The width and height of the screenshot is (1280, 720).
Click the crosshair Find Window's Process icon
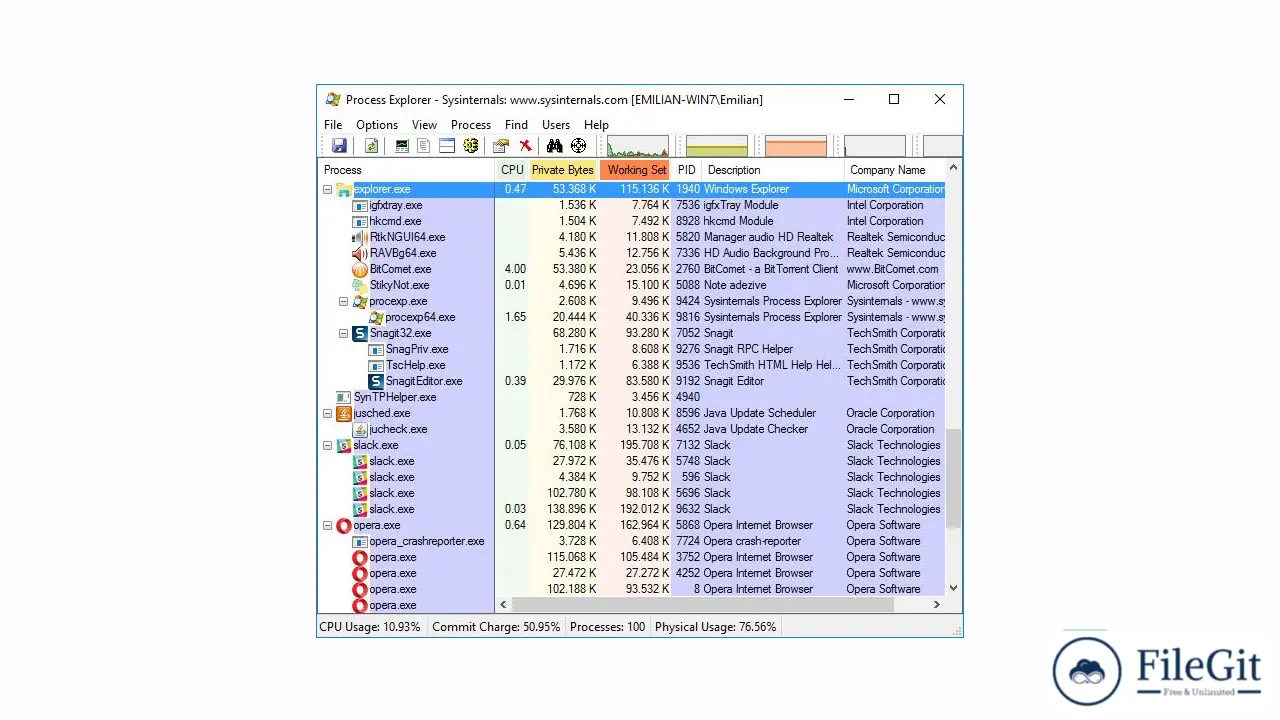tap(578, 146)
